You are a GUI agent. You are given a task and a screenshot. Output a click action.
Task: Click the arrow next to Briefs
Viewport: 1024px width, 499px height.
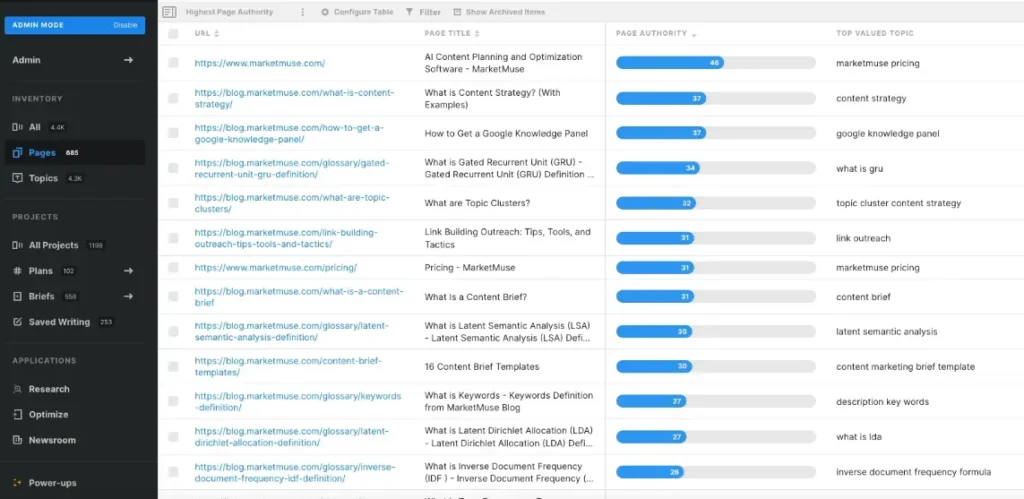(129, 297)
